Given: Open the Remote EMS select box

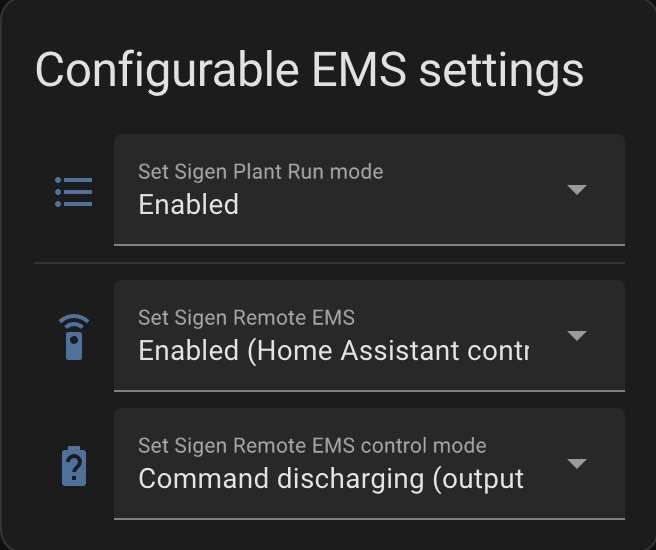Looking at the screenshot, I should [369, 336].
